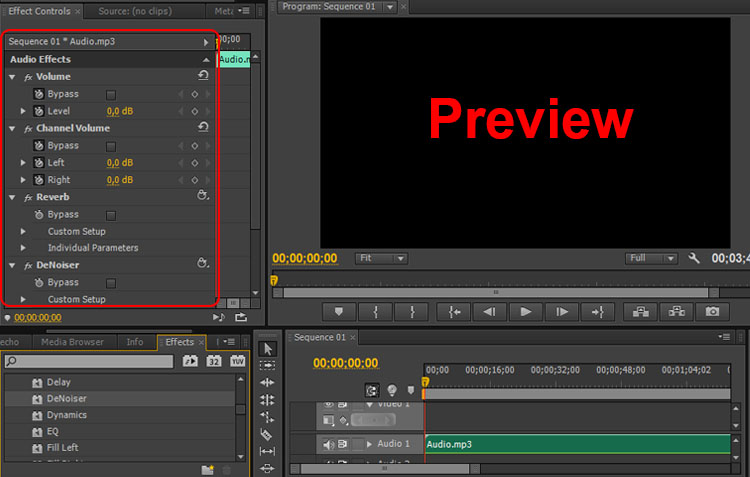Select the Sequence 01 timeline tab
Image resolution: width=750 pixels, height=477 pixels.
320,337
